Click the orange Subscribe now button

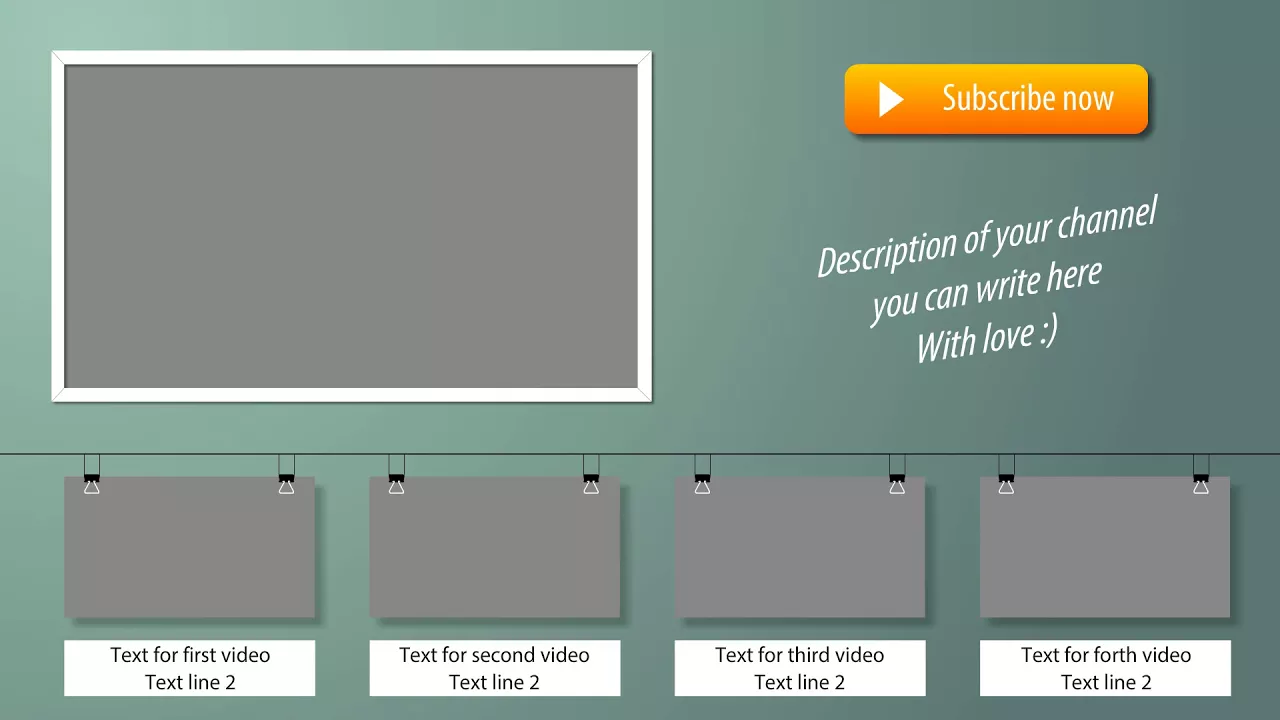point(996,99)
